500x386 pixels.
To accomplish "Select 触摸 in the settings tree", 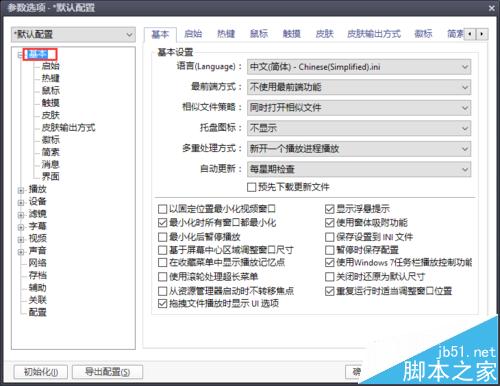I will tap(51, 103).
